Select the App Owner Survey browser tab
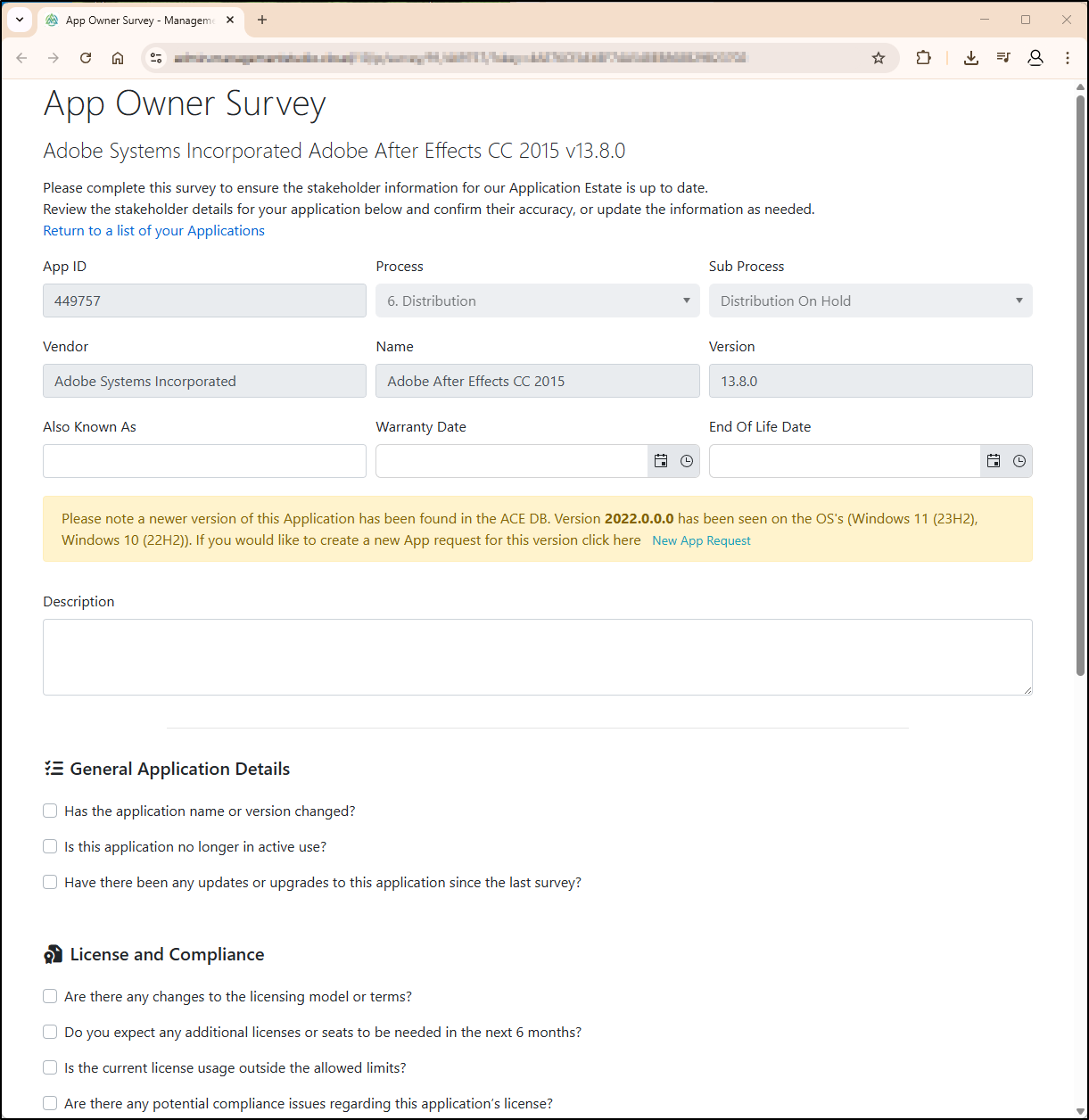Viewport: 1089px width, 1120px height. (140, 20)
